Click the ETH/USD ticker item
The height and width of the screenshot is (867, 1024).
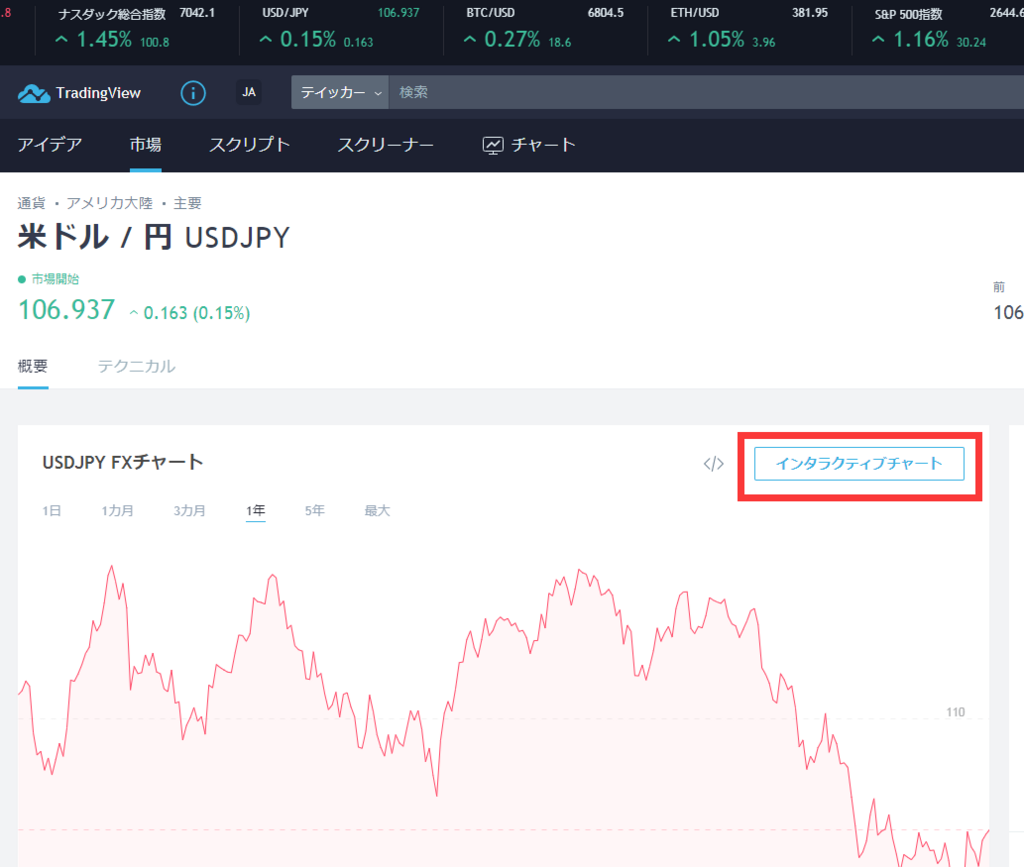pyautogui.click(x=748, y=27)
